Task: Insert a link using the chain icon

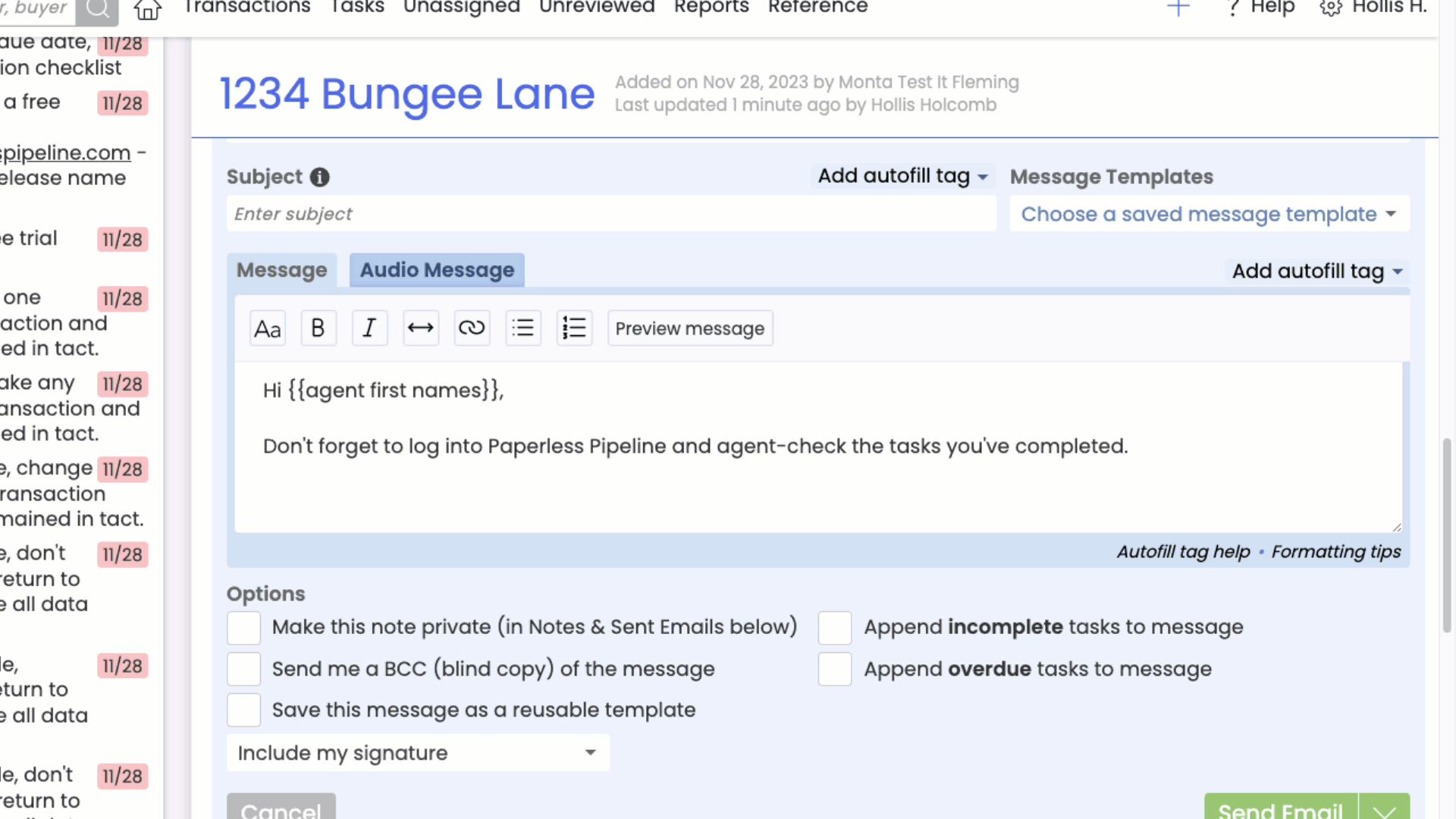Action: 471,328
